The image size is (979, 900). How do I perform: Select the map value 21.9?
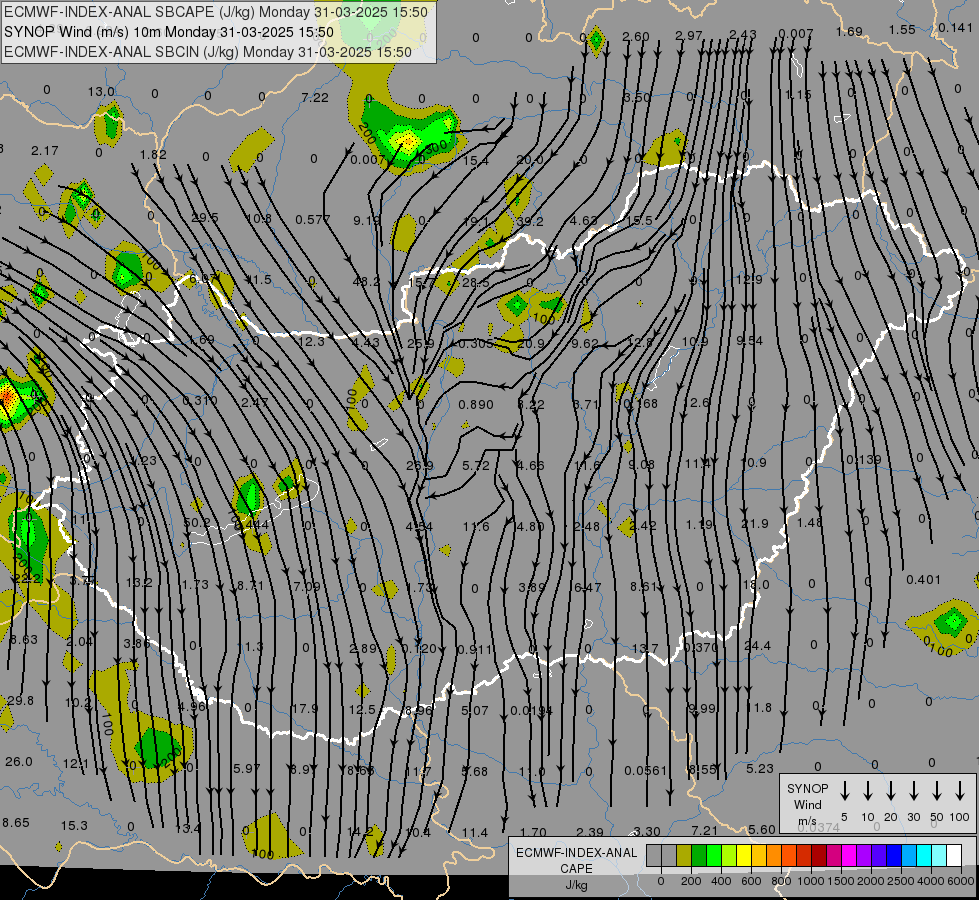pos(755,523)
